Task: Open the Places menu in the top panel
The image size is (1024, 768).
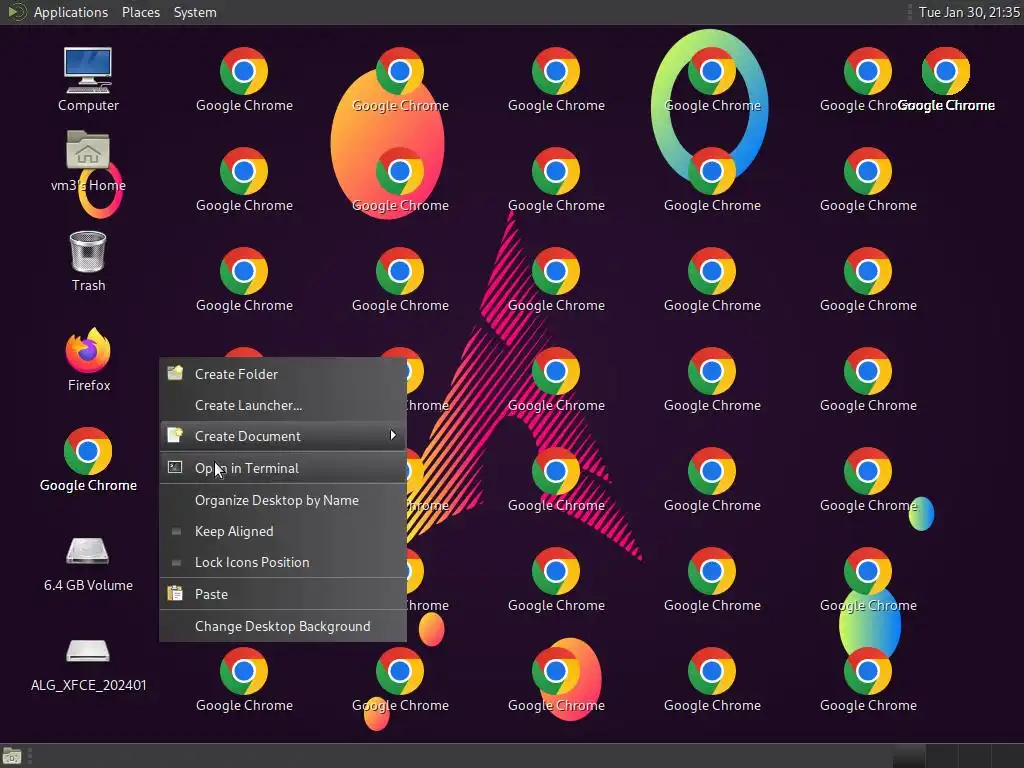Action: (x=140, y=12)
